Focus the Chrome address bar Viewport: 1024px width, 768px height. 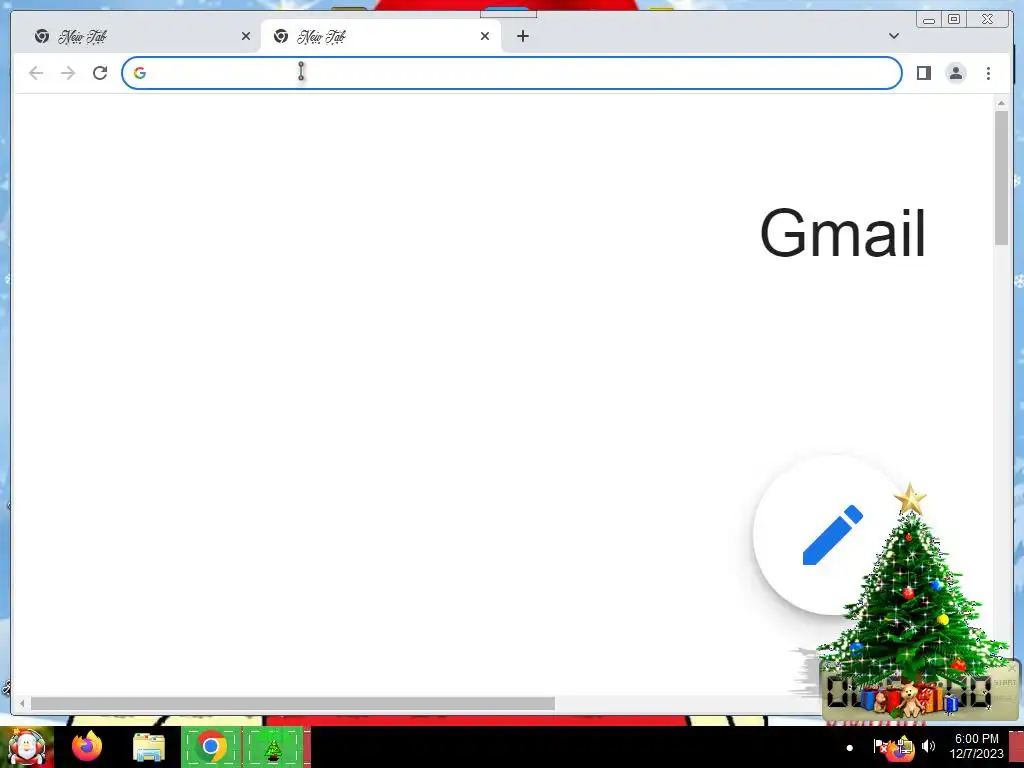tap(511, 73)
